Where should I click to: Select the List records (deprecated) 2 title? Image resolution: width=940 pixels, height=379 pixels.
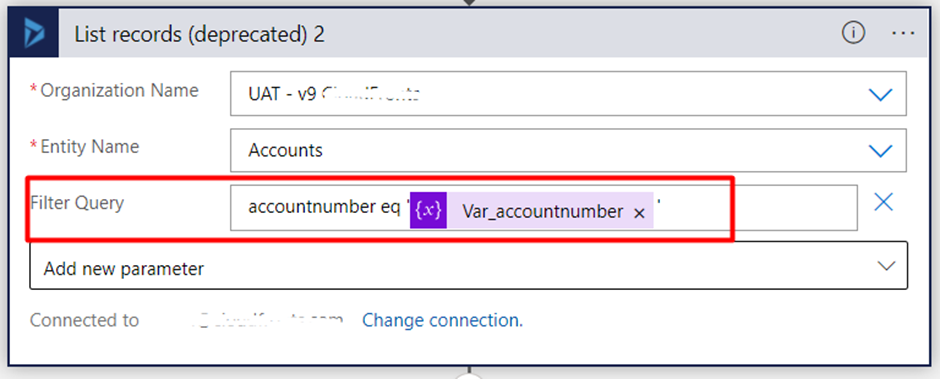(x=200, y=34)
